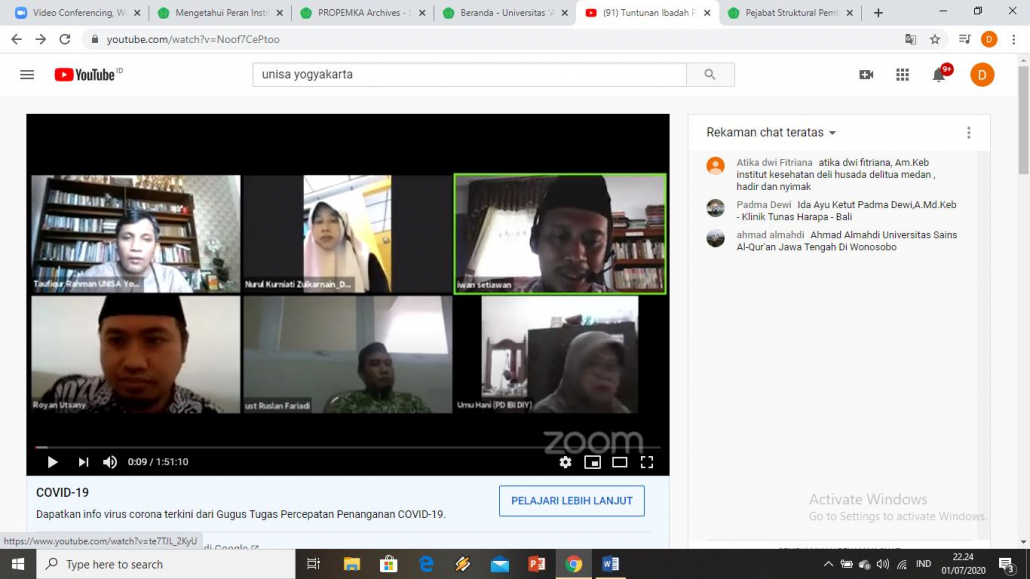1030x579 pixels.
Task: Enter full screen video mode
Action: (647, 462)
